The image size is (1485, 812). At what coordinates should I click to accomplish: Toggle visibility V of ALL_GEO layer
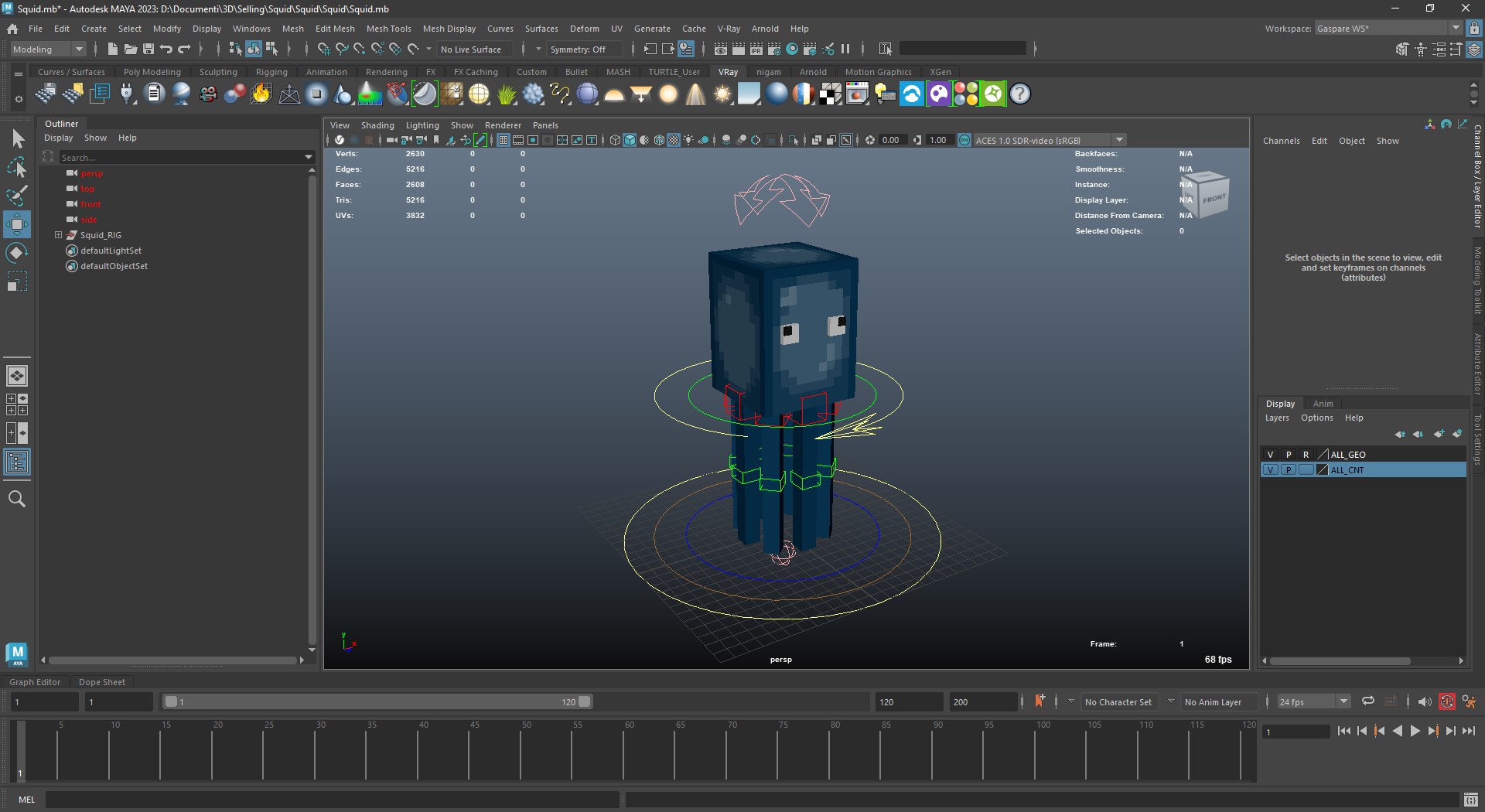click(1270, 455)
